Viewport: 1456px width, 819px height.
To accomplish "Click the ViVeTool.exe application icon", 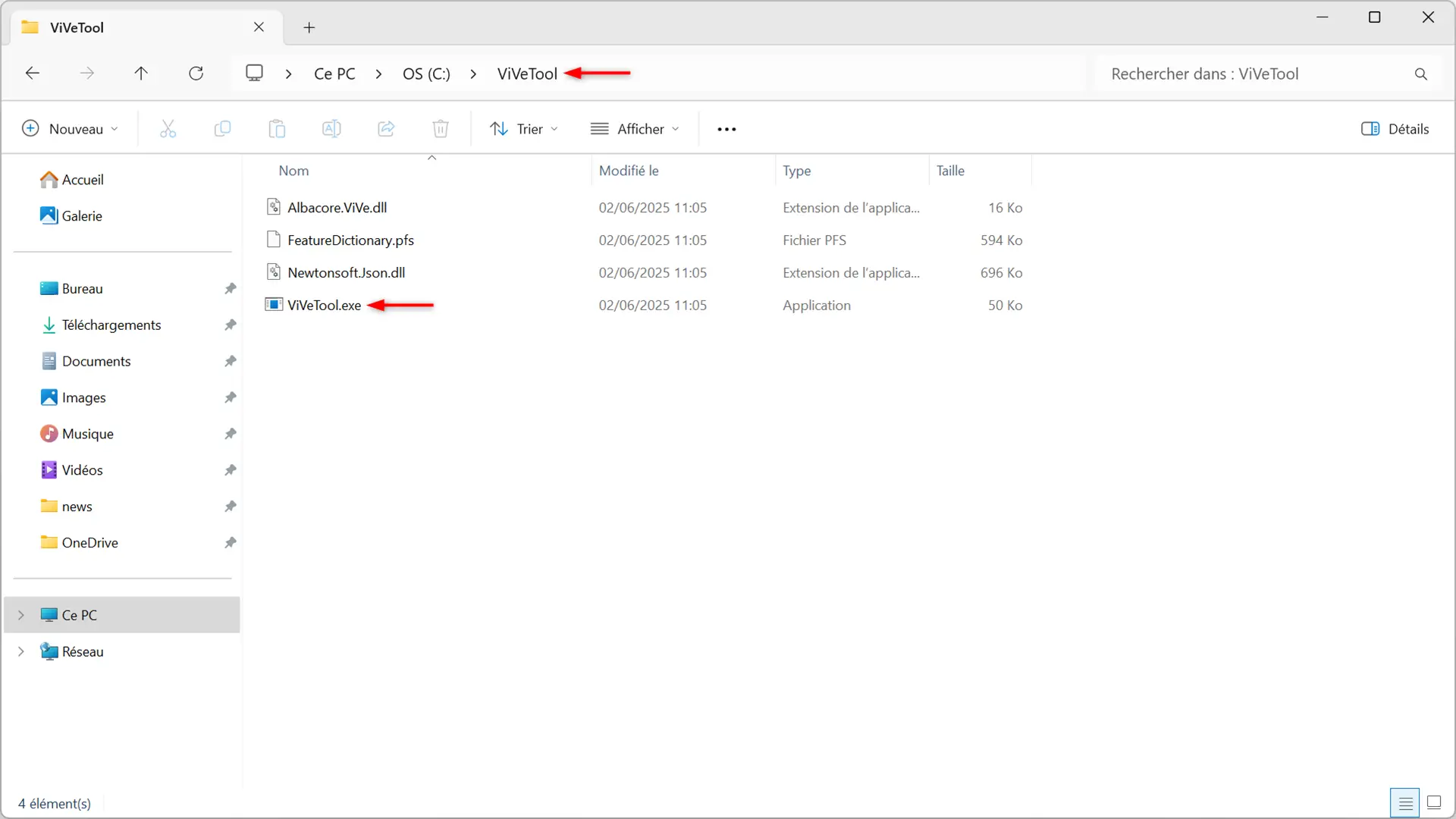I will 274,305.
